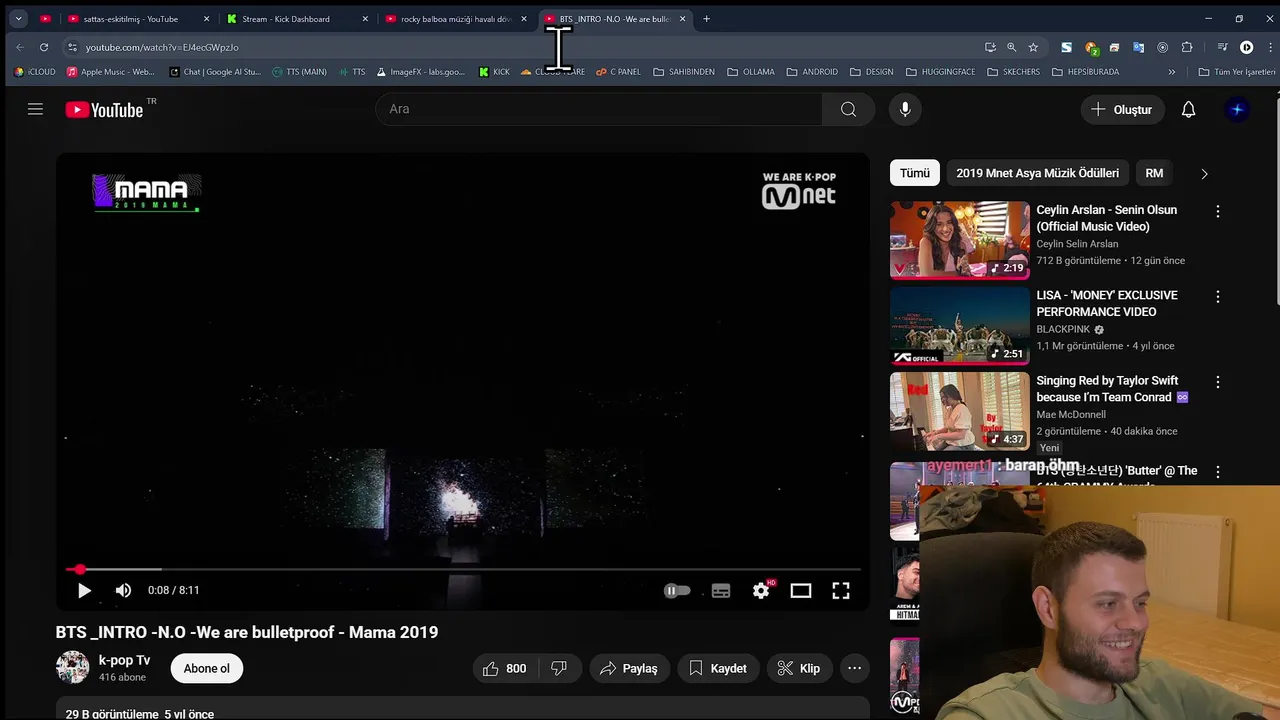Open TTS (MAIN) bookmark

point(299,72)
